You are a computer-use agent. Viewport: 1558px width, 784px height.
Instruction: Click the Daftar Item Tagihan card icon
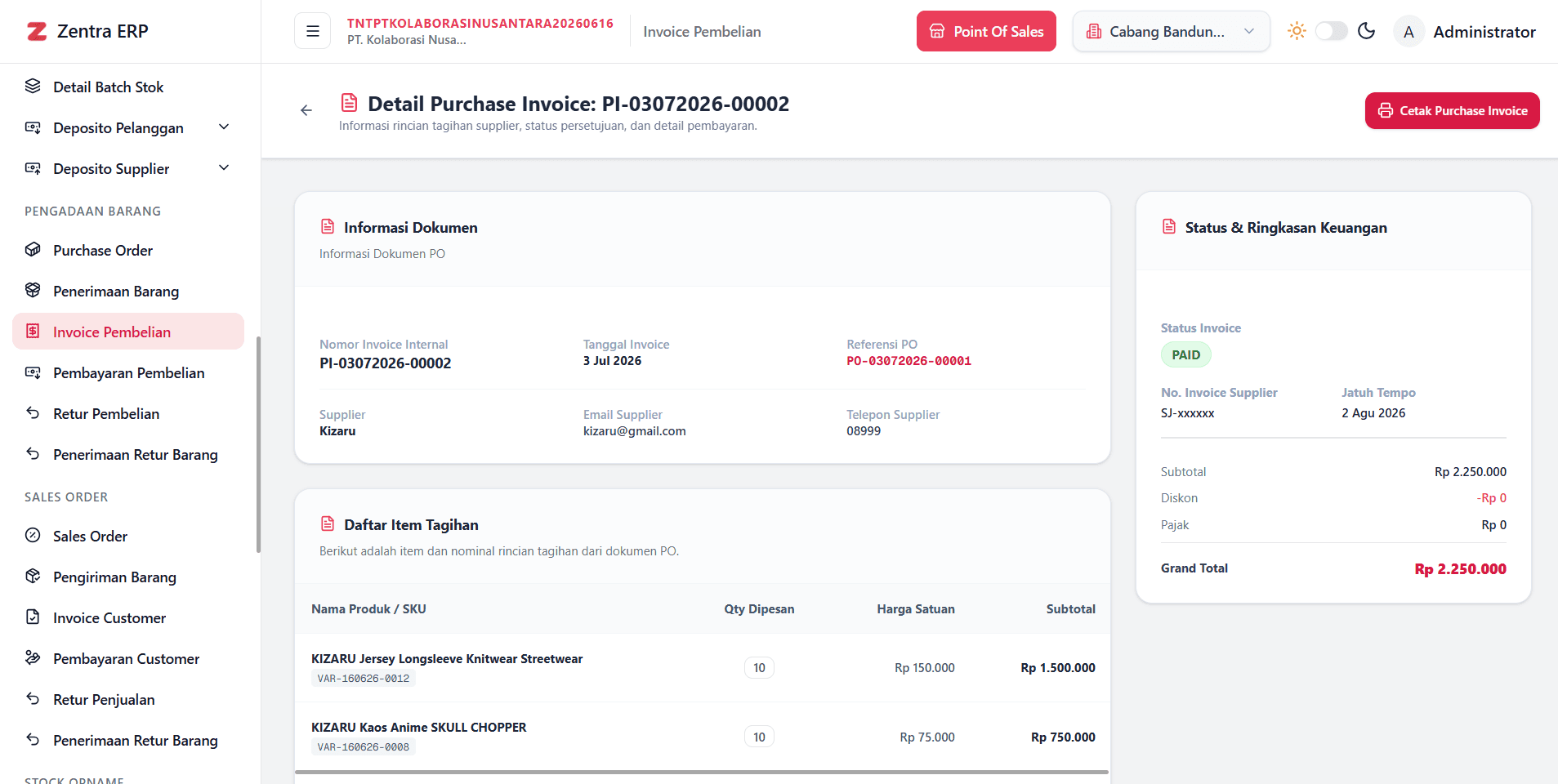click(x=328, y=523)
